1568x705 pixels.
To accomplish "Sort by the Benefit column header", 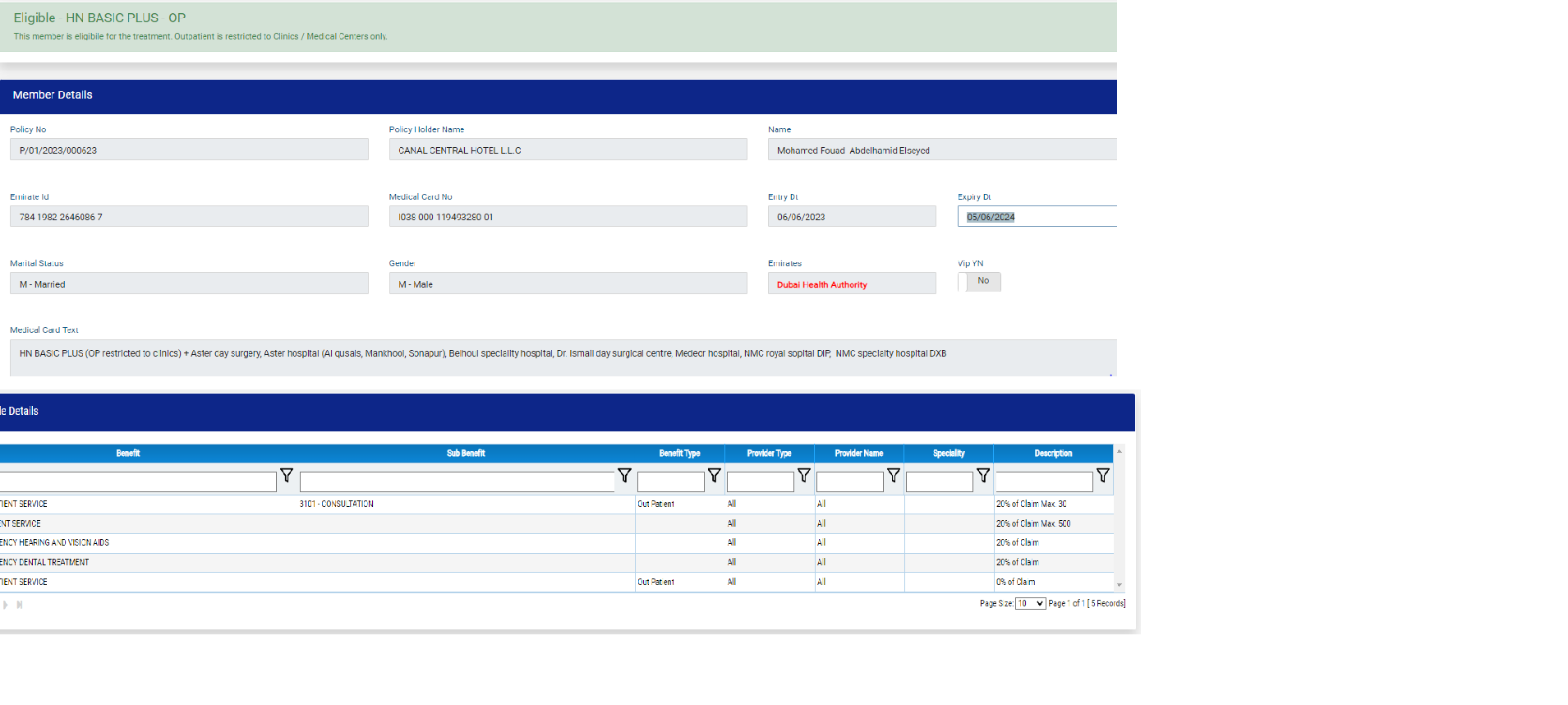I will 128,454.
